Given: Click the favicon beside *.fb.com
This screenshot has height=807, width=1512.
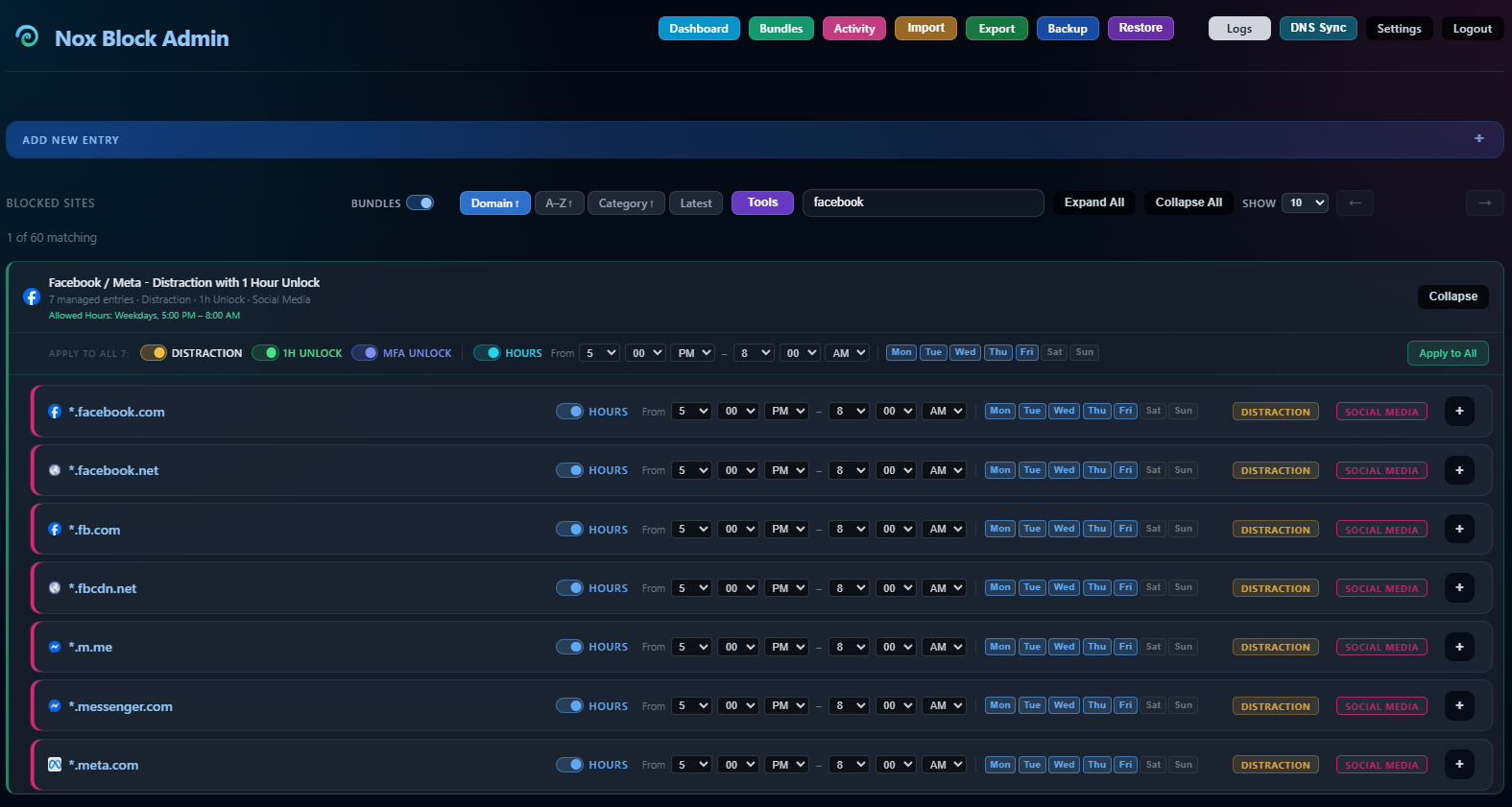Looking at the screenshot, I should click(55, 530).
